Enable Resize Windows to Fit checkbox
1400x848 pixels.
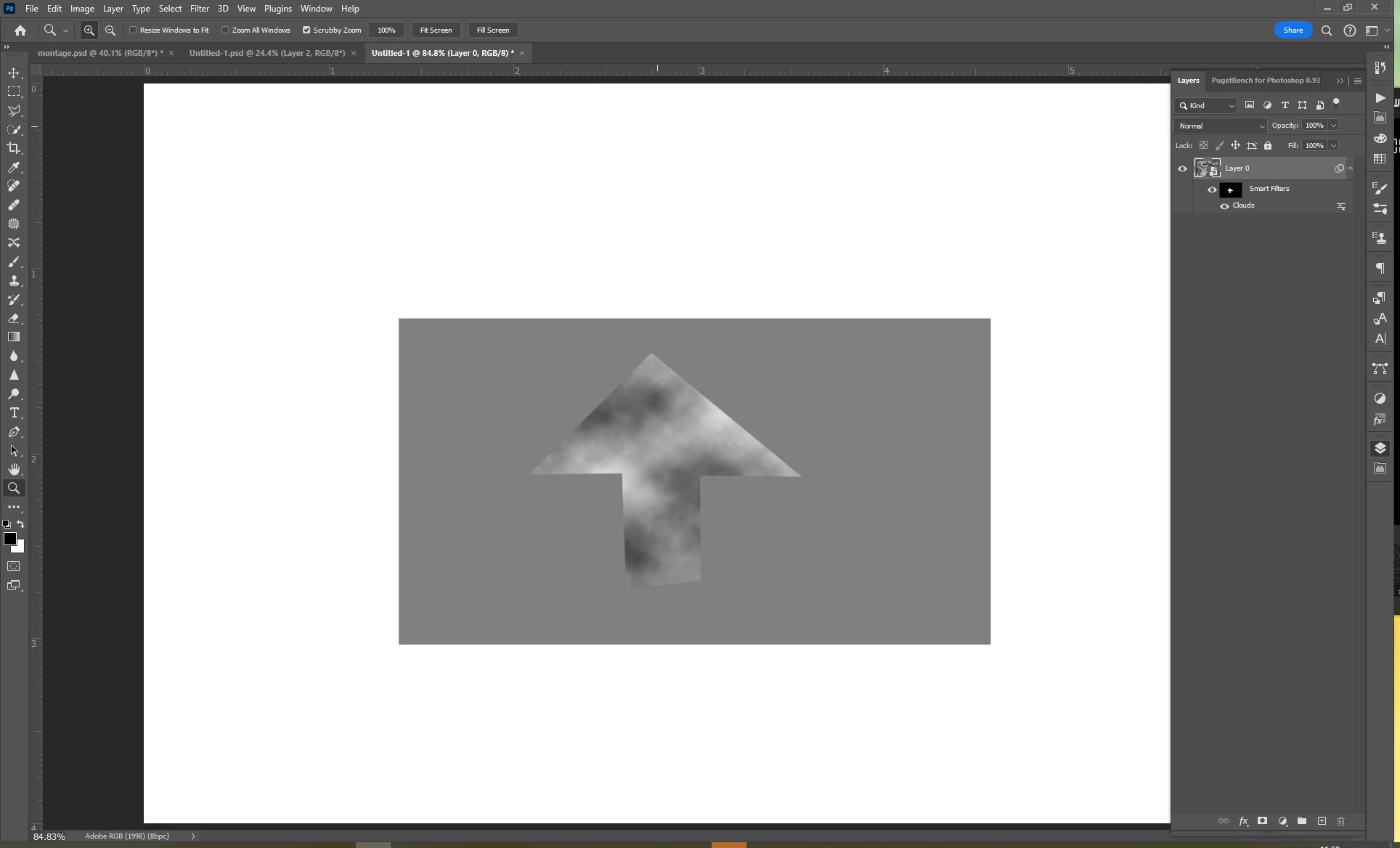pyautogui.click(x=134, y=30)
